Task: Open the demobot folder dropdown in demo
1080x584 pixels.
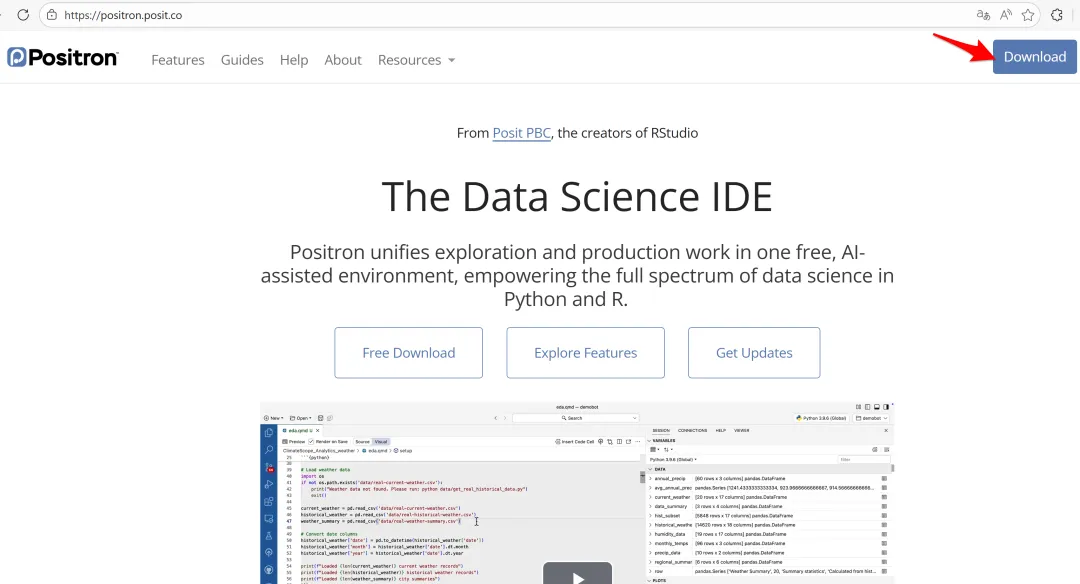Action: 871,418
